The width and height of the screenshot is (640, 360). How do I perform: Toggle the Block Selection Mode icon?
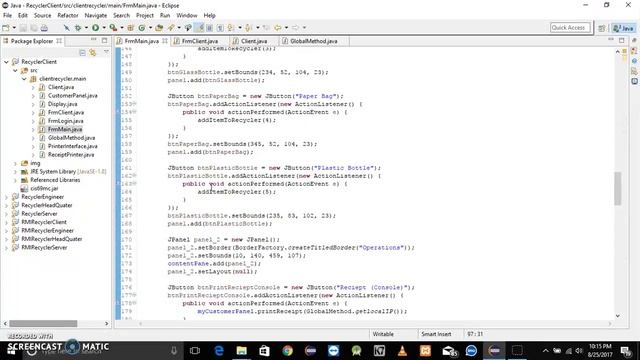point(209,28)
